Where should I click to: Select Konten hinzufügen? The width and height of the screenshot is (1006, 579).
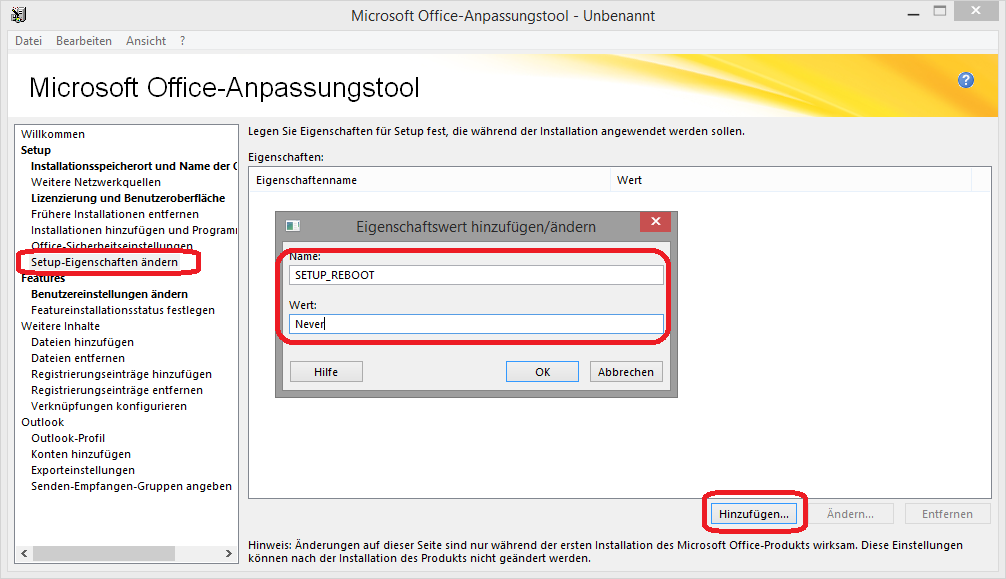point(81,454)
